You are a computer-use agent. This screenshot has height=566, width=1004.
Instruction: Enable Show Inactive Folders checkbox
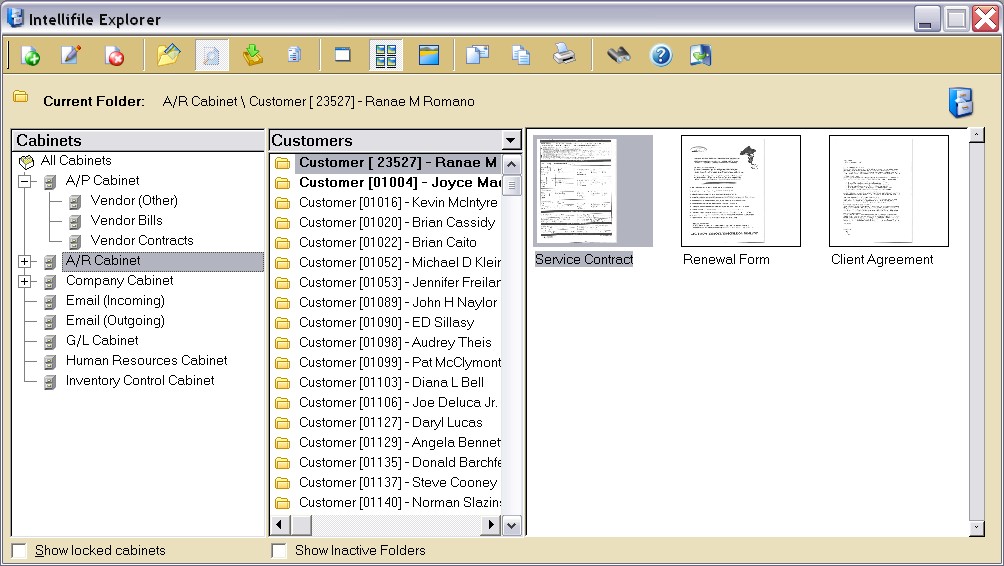(x=279, y=551)
